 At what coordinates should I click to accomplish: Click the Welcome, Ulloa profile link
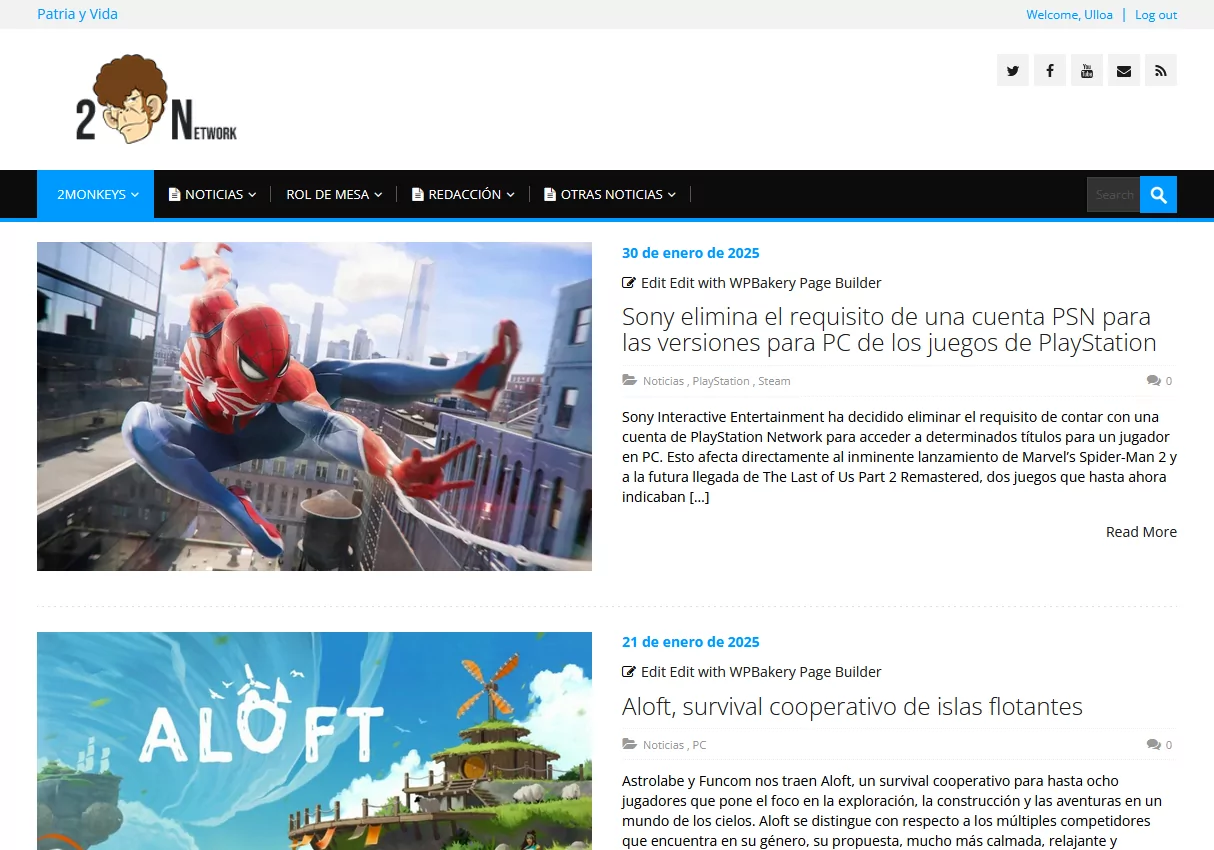click(1069, 15)
